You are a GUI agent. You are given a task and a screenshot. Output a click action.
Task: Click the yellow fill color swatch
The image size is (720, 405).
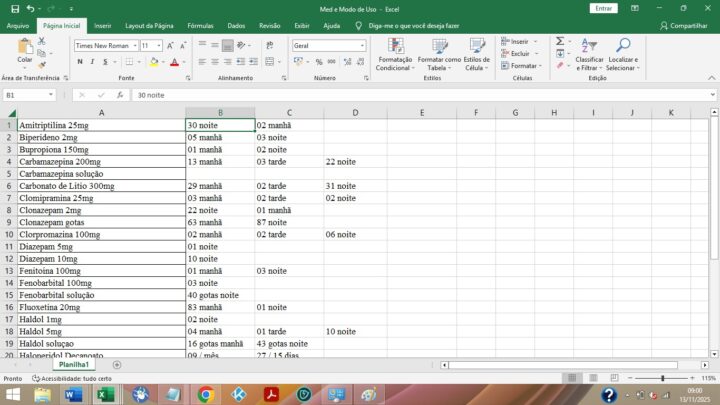point(154,62)
